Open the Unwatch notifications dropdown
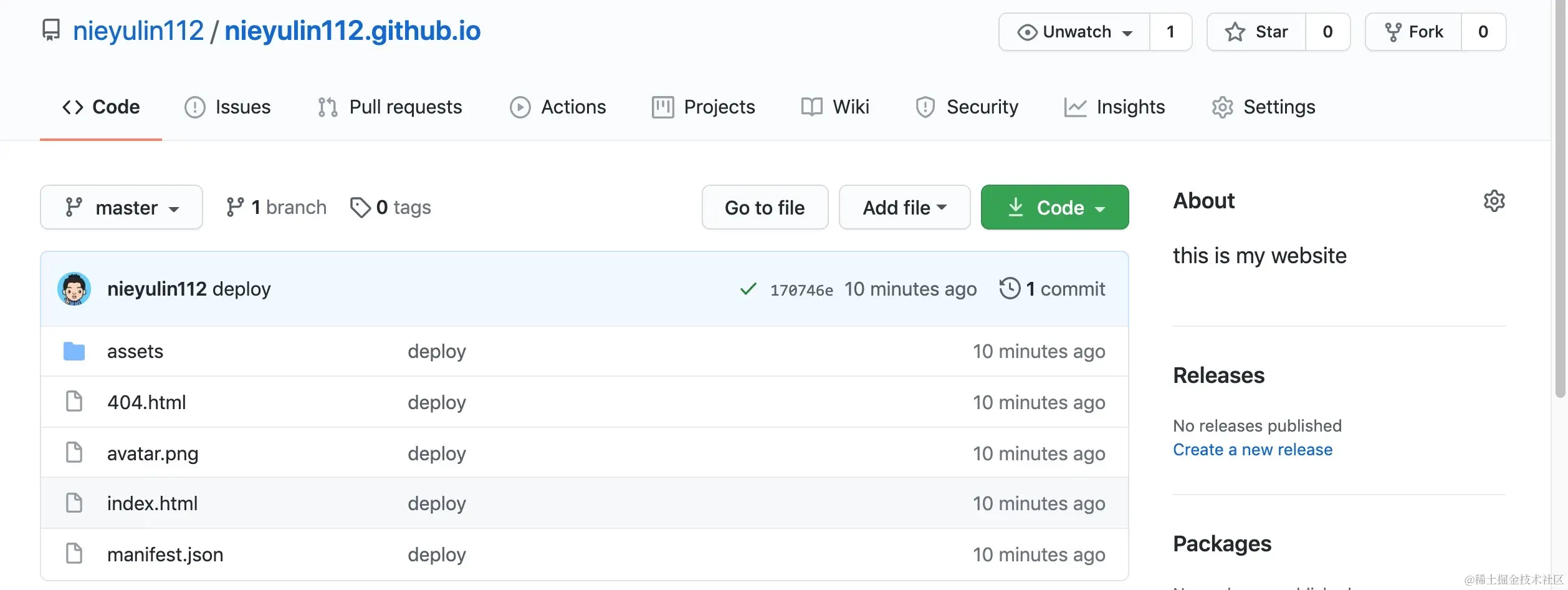This screenshot has height=590, width=1568. click(1074, 32)
